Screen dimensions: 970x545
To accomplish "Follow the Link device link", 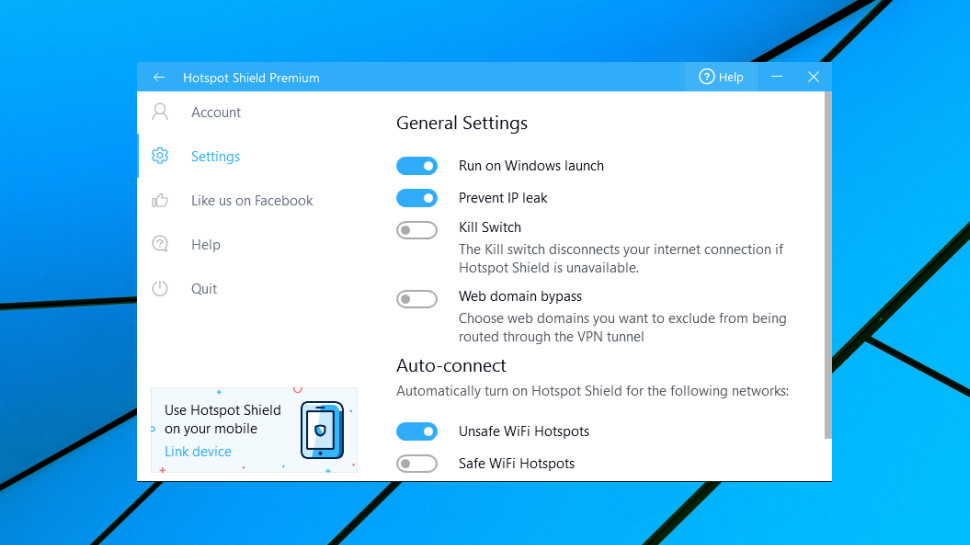I will click(x=198, y=452).
